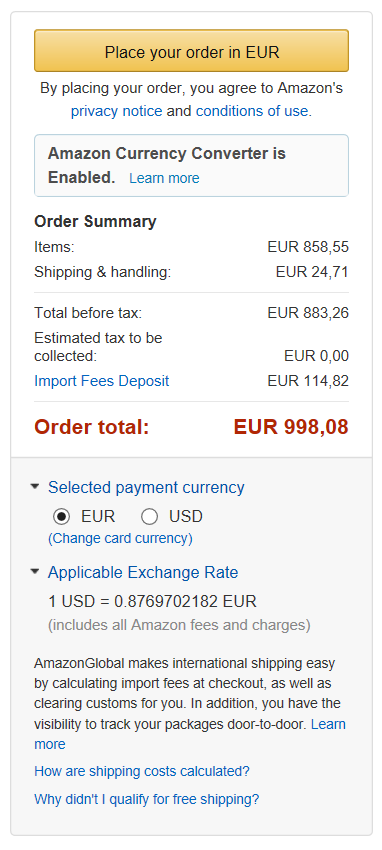Open How are shipping costs calculated
Screen dimensions: 382x850
point(142,771)
